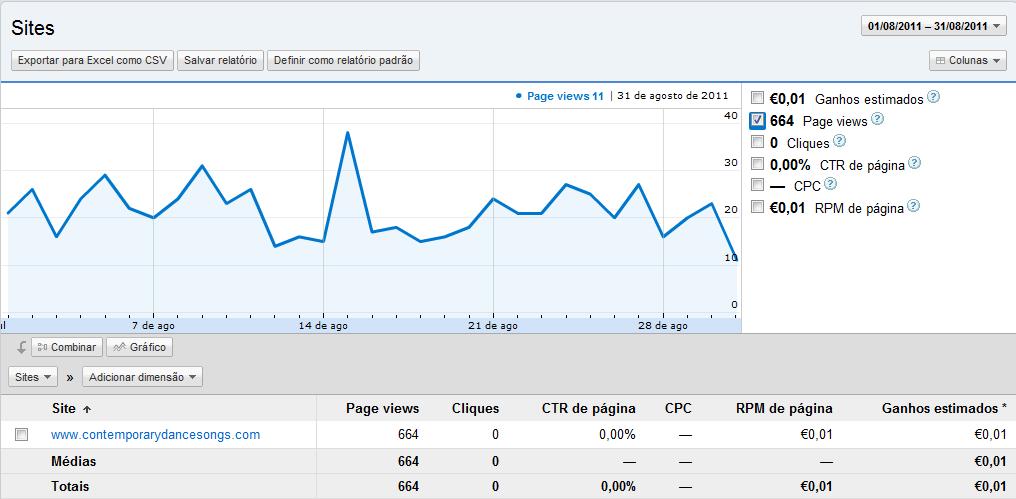
Task: Open help icon for RPM de página
Action: [912, 207]
